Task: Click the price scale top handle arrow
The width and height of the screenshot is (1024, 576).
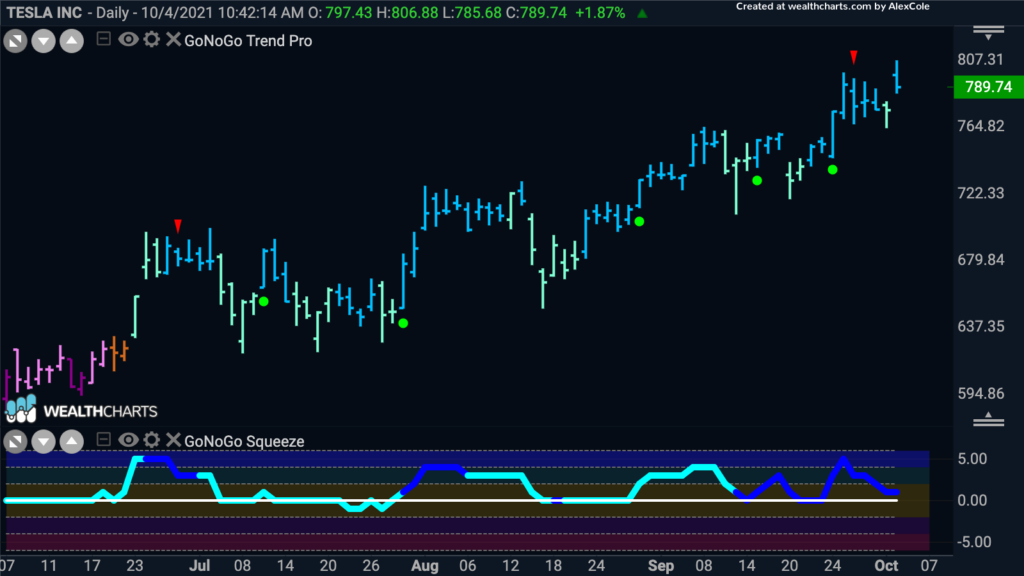Action: 989,33
